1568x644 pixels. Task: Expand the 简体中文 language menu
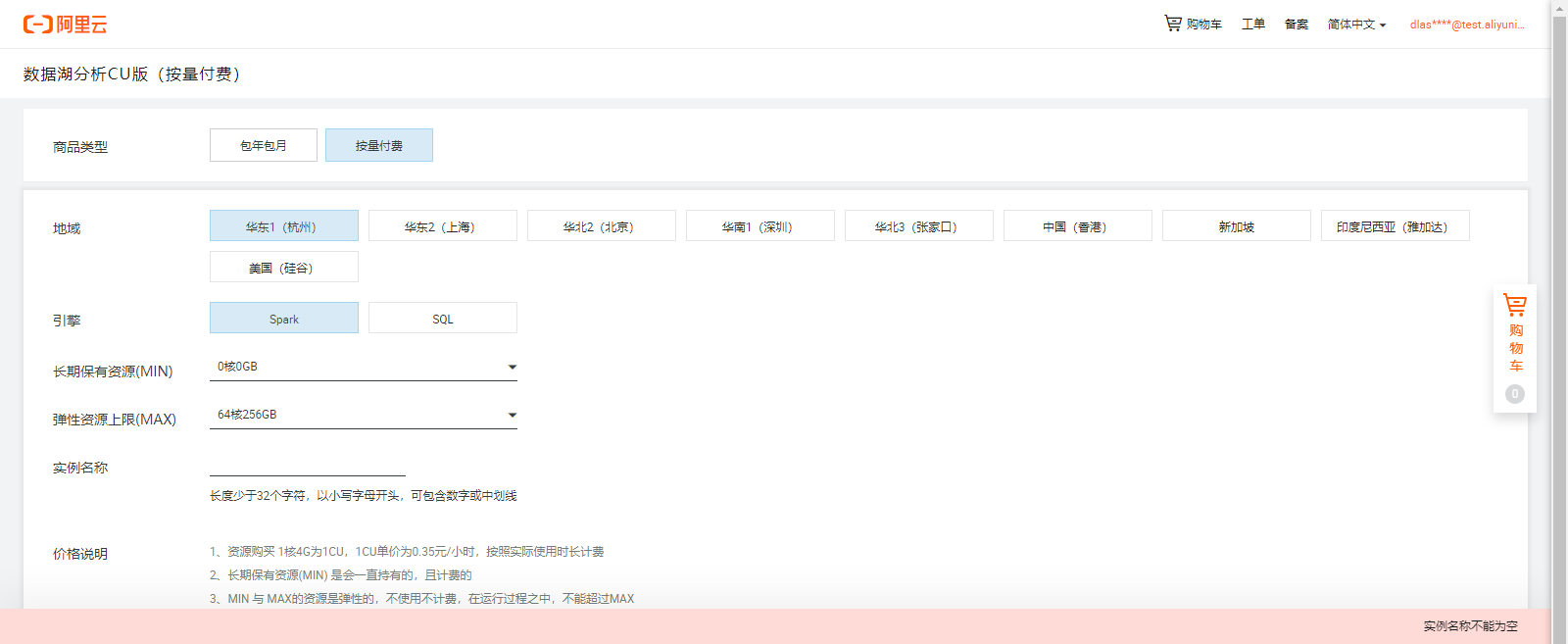pos(1356,25)
